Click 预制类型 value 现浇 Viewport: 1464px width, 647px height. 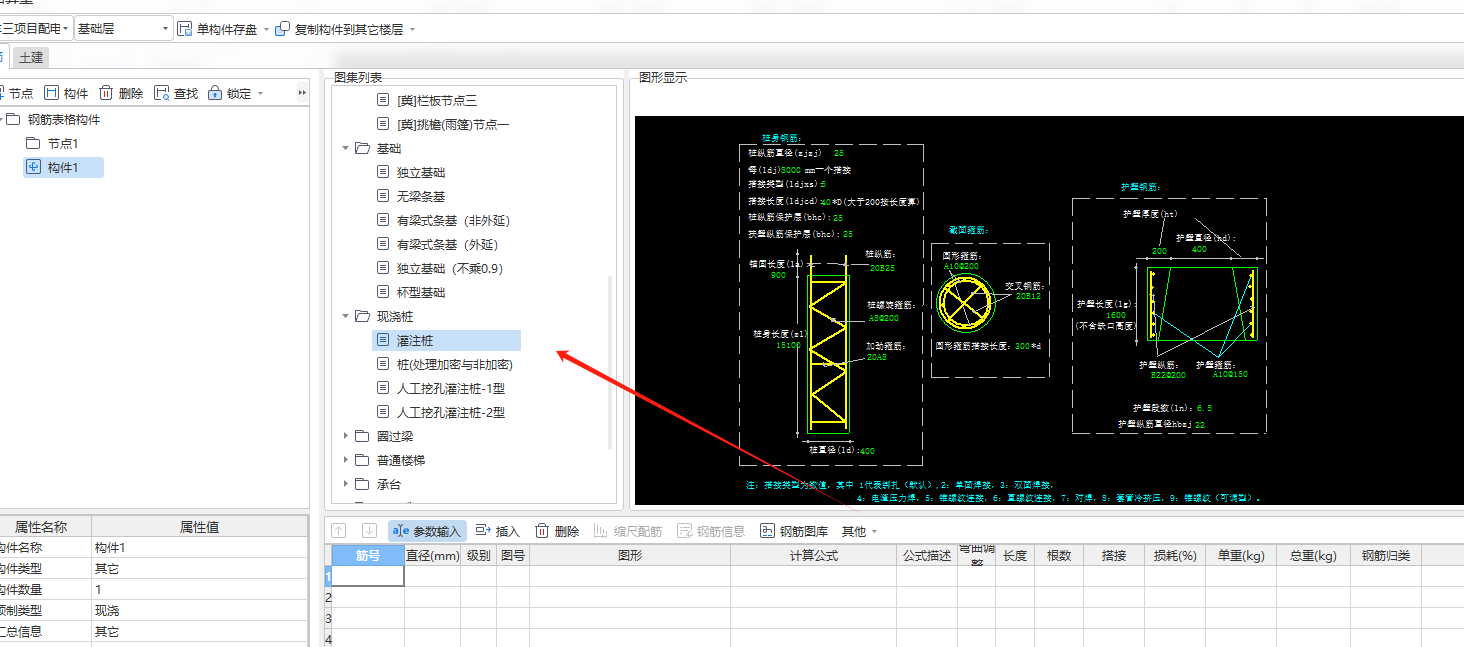click(x=200, y=611)
